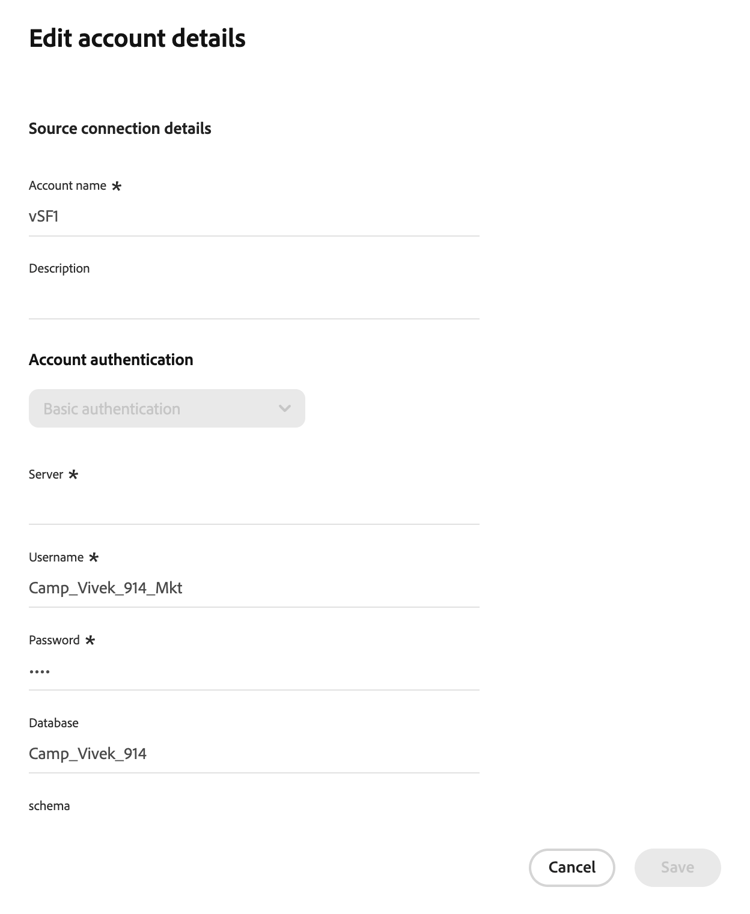The height and width of the screenshot is (914, 750).
Task: Click the asterisk marker next to Password
Action: (90, 640)
